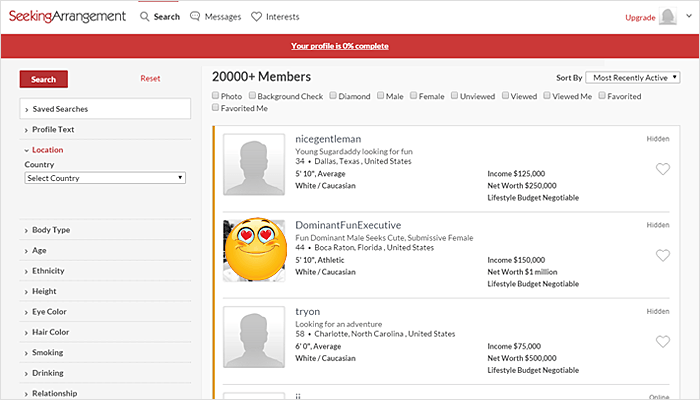Click the profile avatar icon

click(x=668, y=17)
